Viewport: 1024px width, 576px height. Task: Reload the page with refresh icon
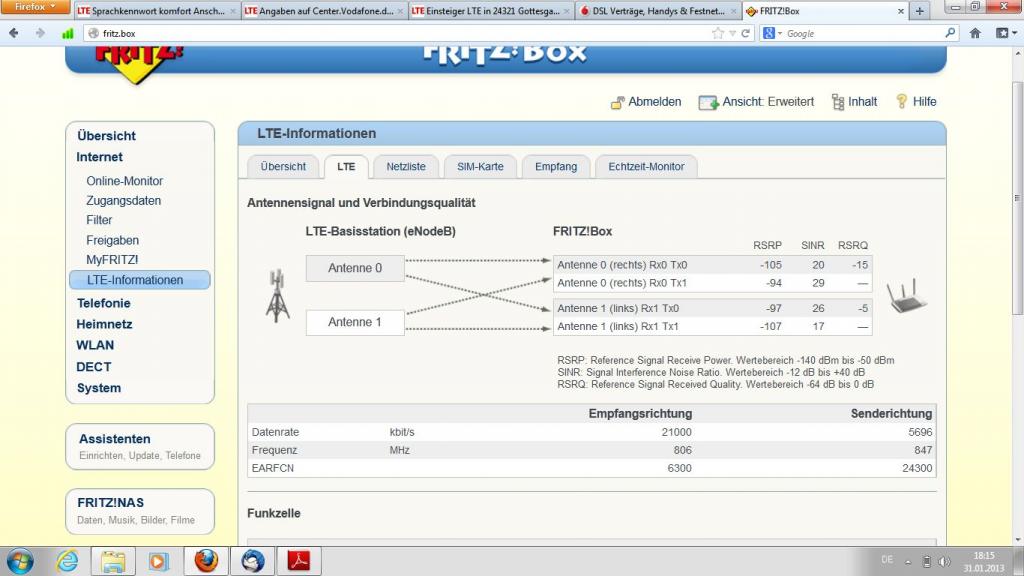[x=745, y=33]
